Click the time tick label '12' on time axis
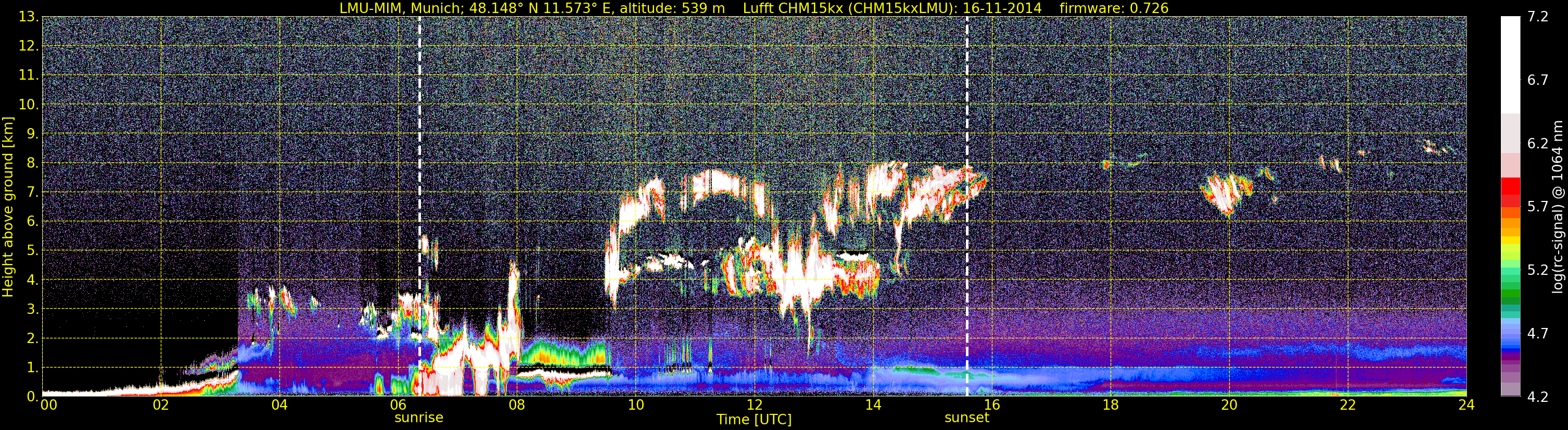 point(754,406)
